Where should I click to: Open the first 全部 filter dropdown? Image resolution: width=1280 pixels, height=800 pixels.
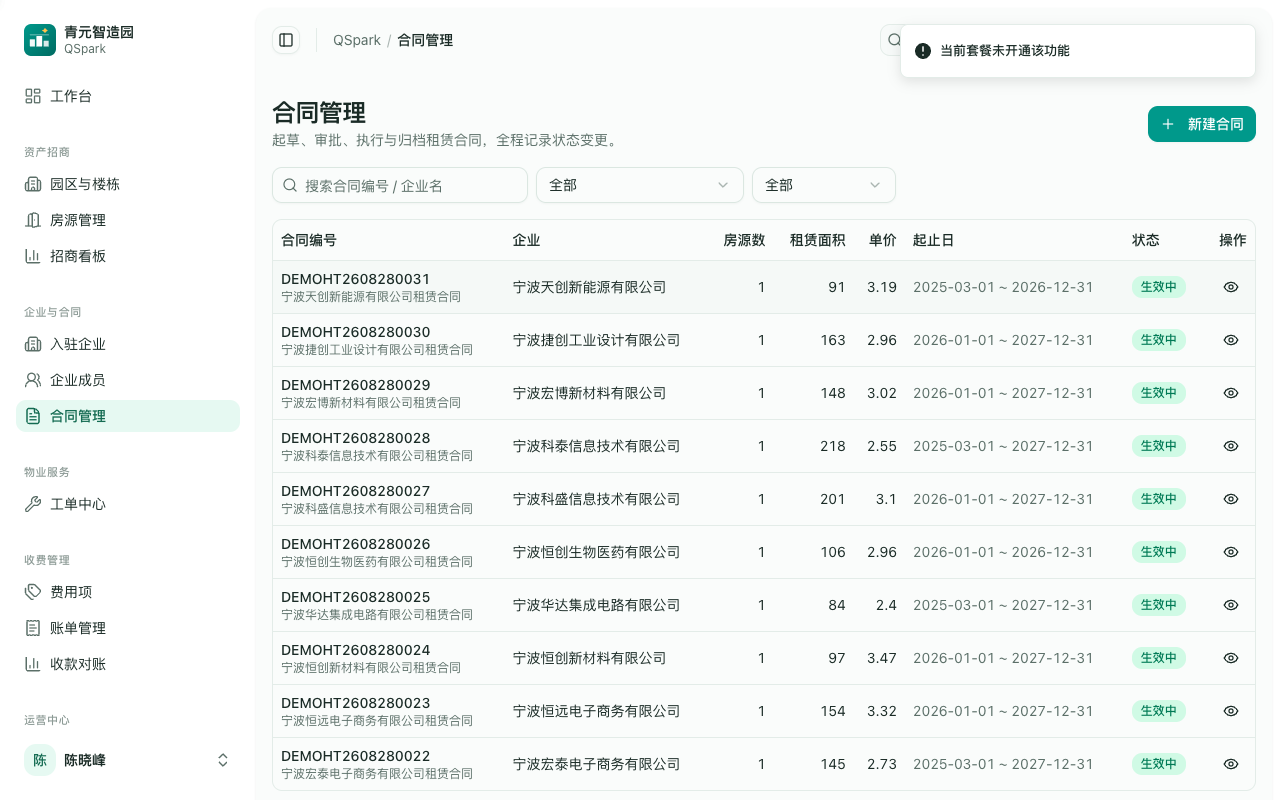click(640, 185)
